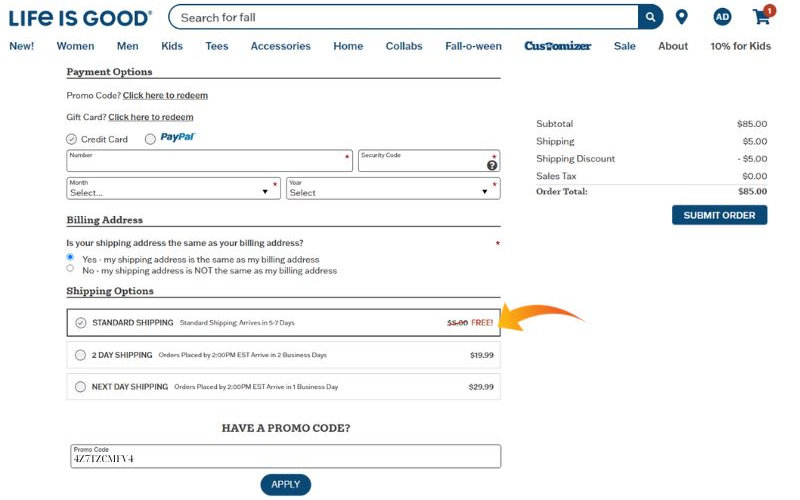Screen dimensions: 800x500
Task: Click the gift card redeem link
Action: 150,117
